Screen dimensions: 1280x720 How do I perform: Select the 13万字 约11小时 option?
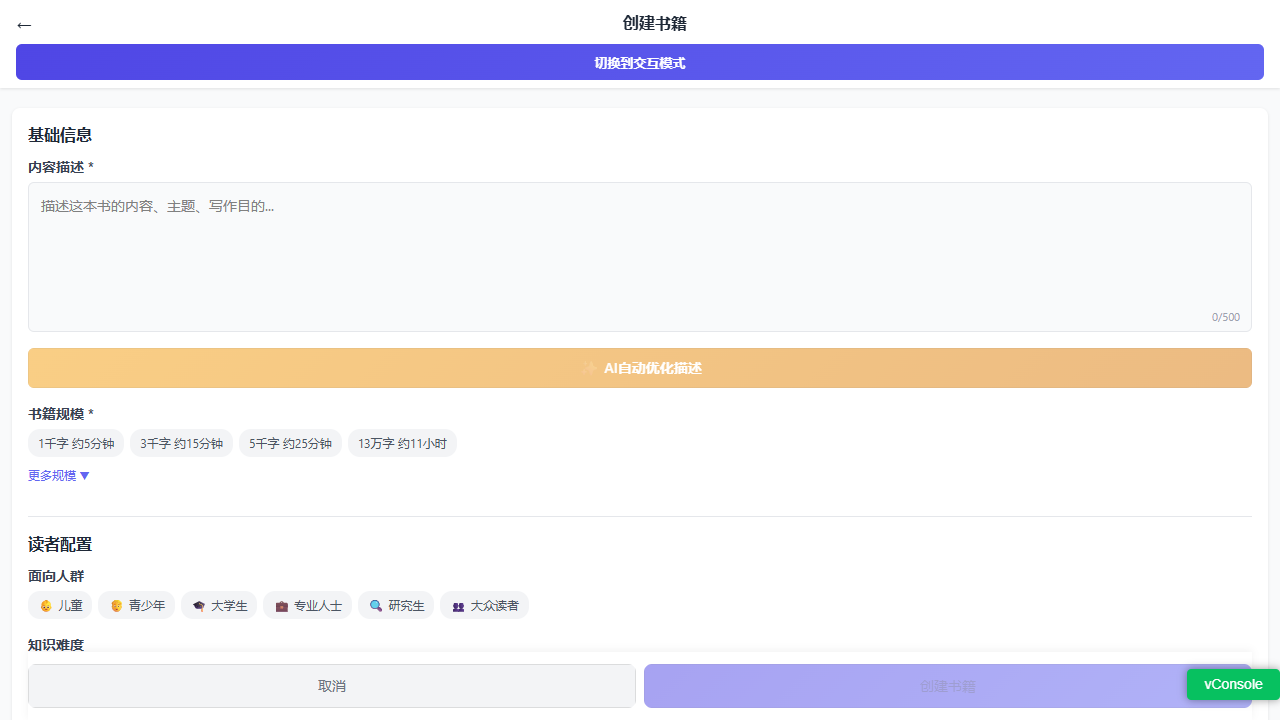[x=402, y=443]
